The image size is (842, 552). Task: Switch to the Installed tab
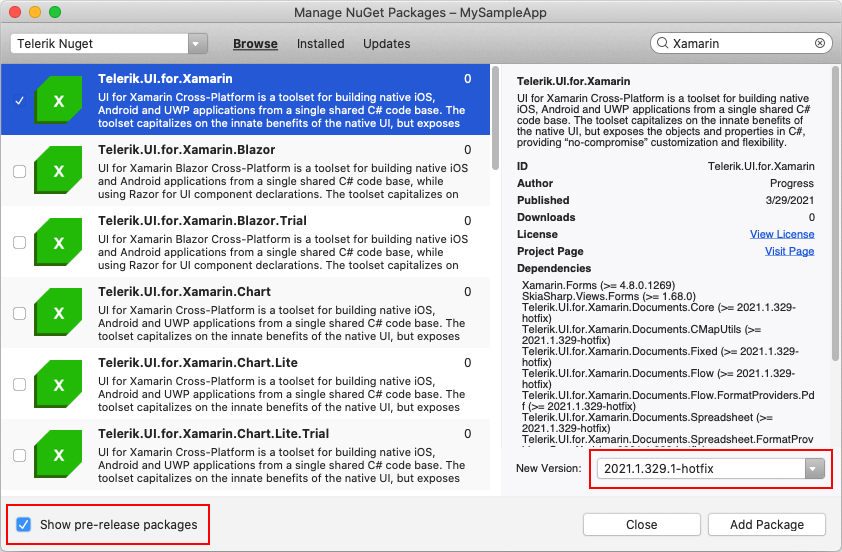(x=321, y=43)
